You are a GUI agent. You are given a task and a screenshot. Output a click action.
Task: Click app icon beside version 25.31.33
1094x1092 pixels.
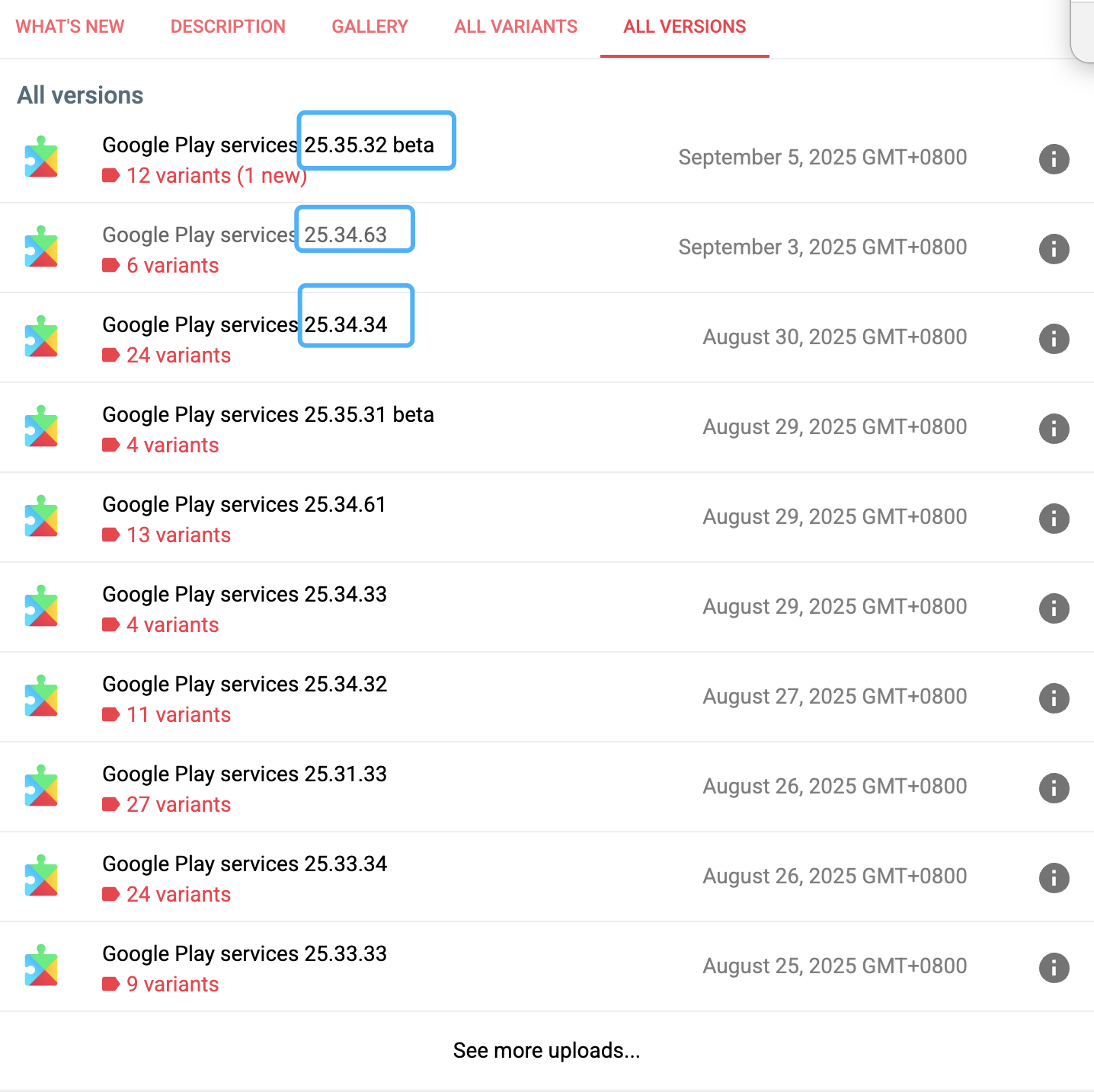coord(41,786)
